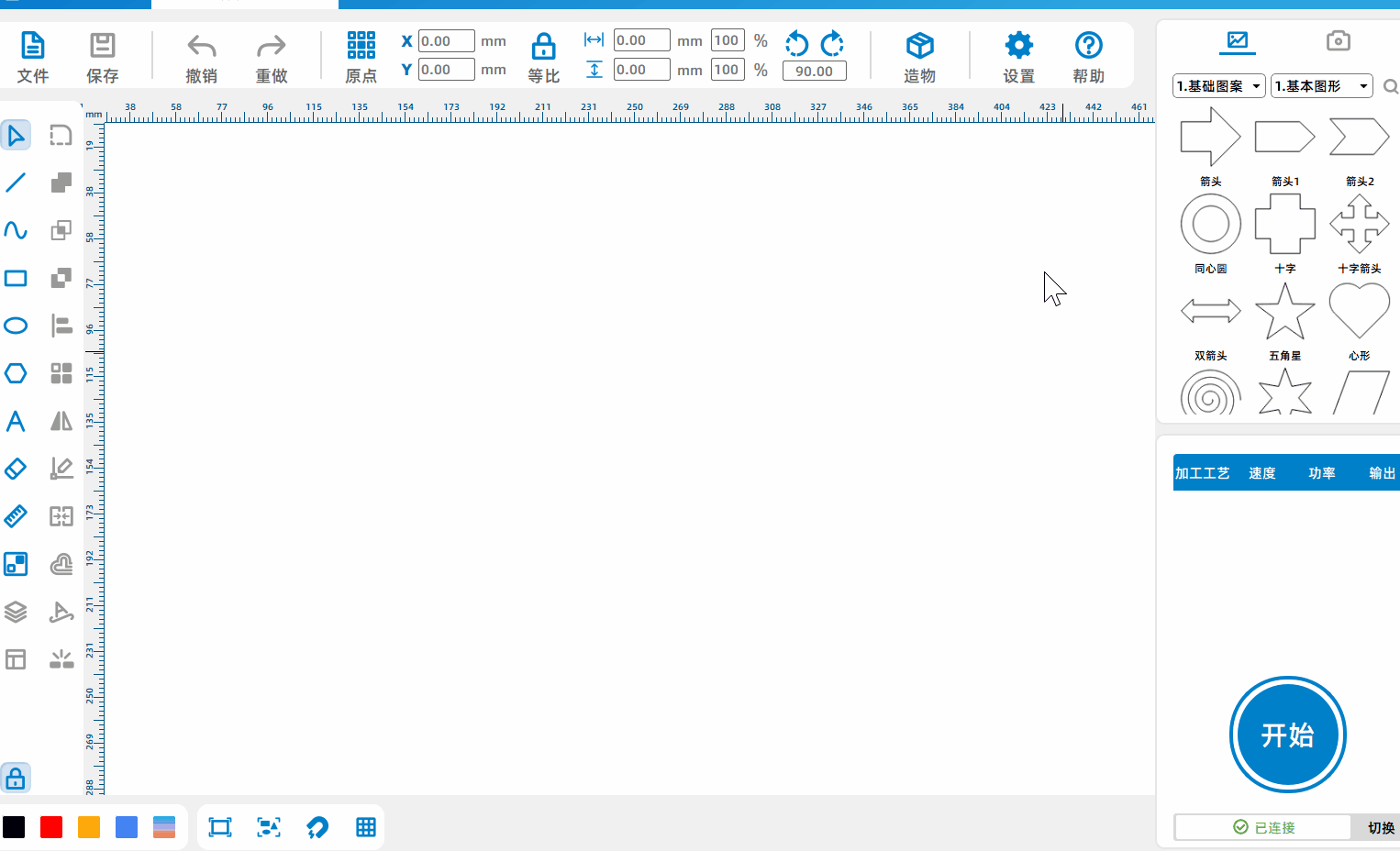The width and height of the screenshot is (1400, 851).
Task: Click in the X position field
Action: point(446,41)
